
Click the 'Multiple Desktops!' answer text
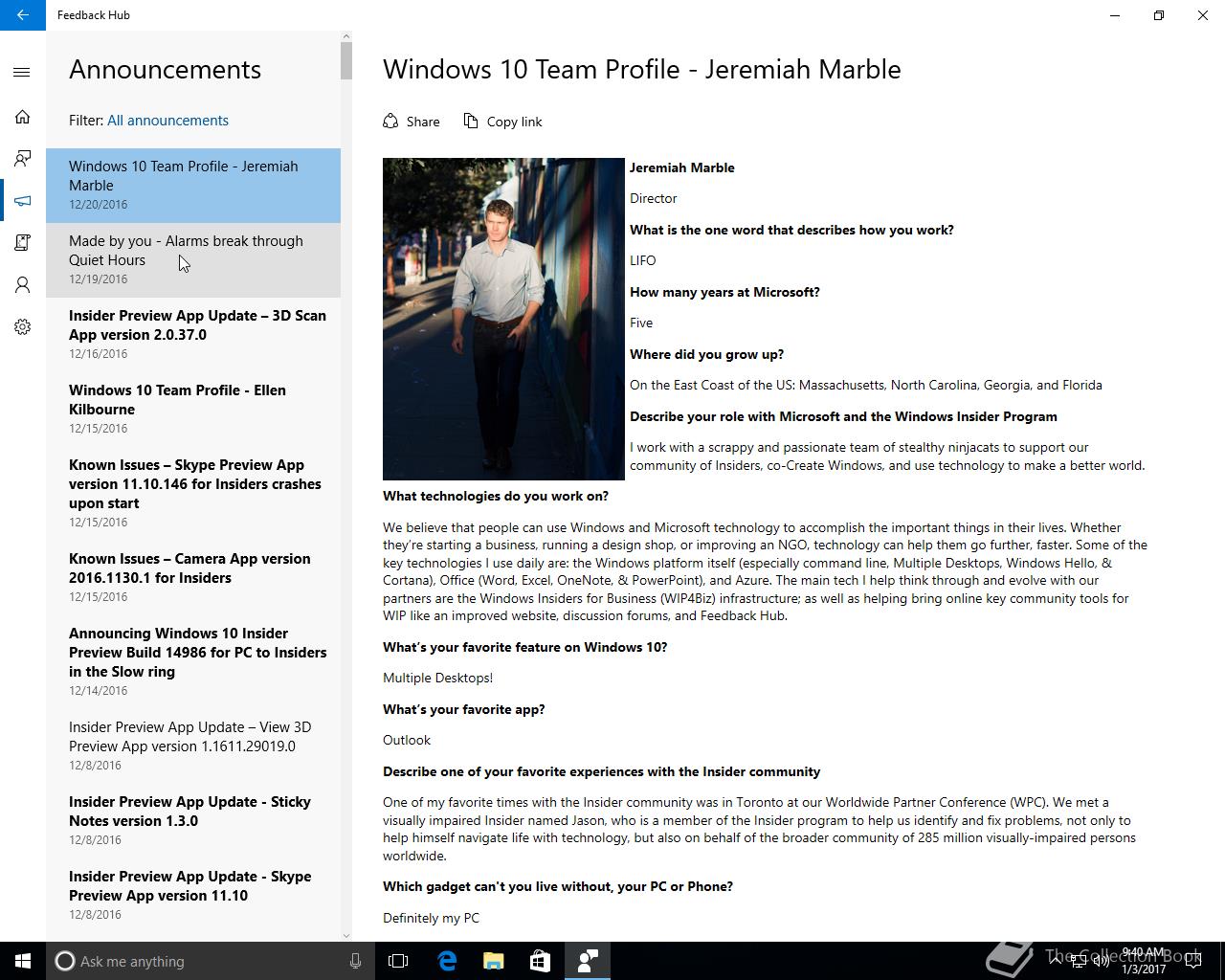point(438,678)
